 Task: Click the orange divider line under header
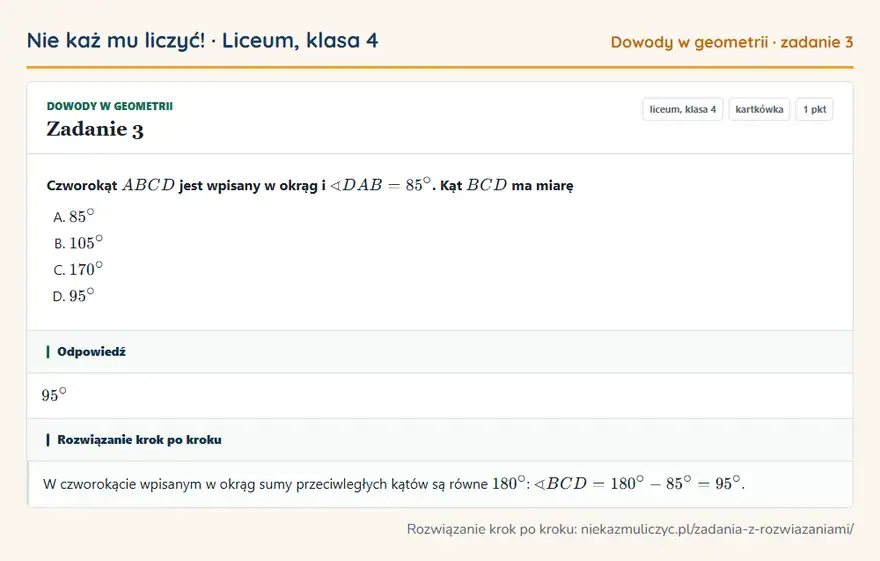(440, 67)
